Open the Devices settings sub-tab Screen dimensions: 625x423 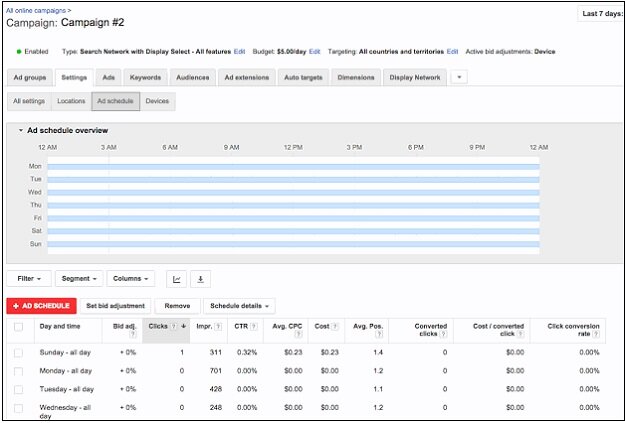point(157,101)
